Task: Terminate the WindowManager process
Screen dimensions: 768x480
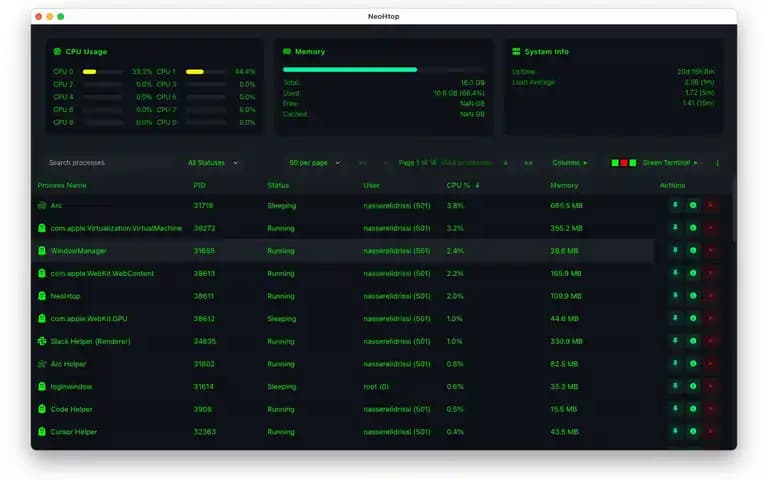Action: pos(710,250)
